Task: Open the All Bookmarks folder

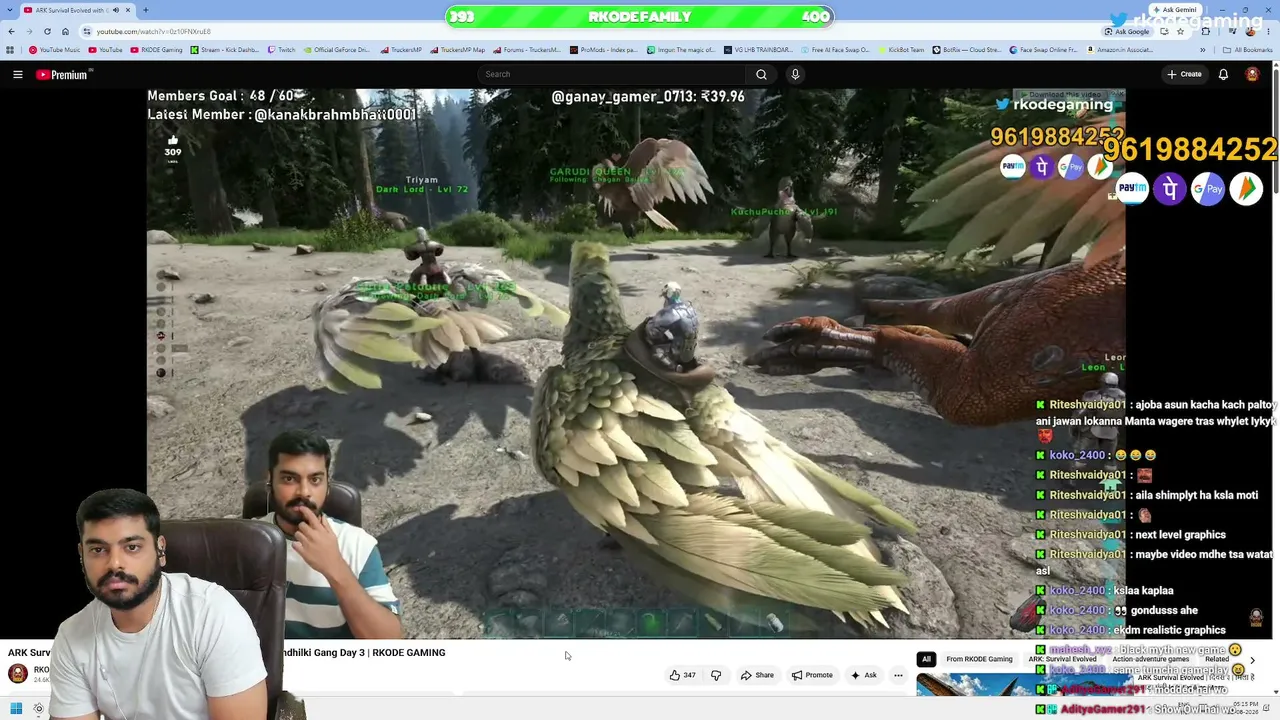Action: [1248, 50]
